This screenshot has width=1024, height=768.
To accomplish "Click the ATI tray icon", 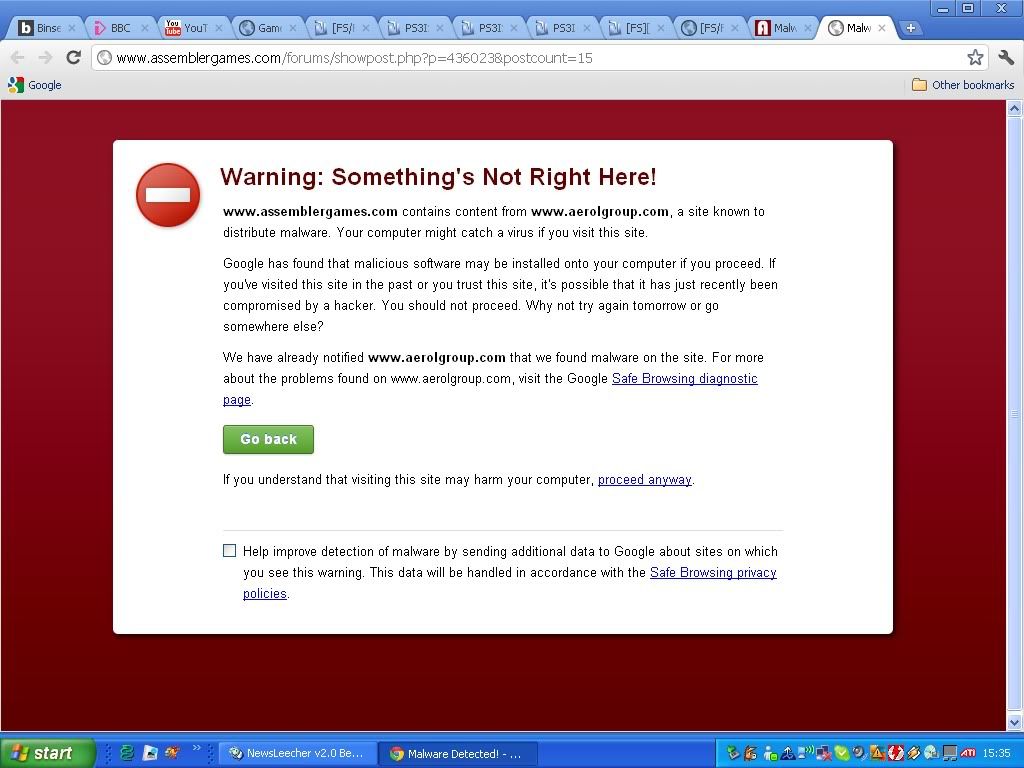I will [968, 753].
